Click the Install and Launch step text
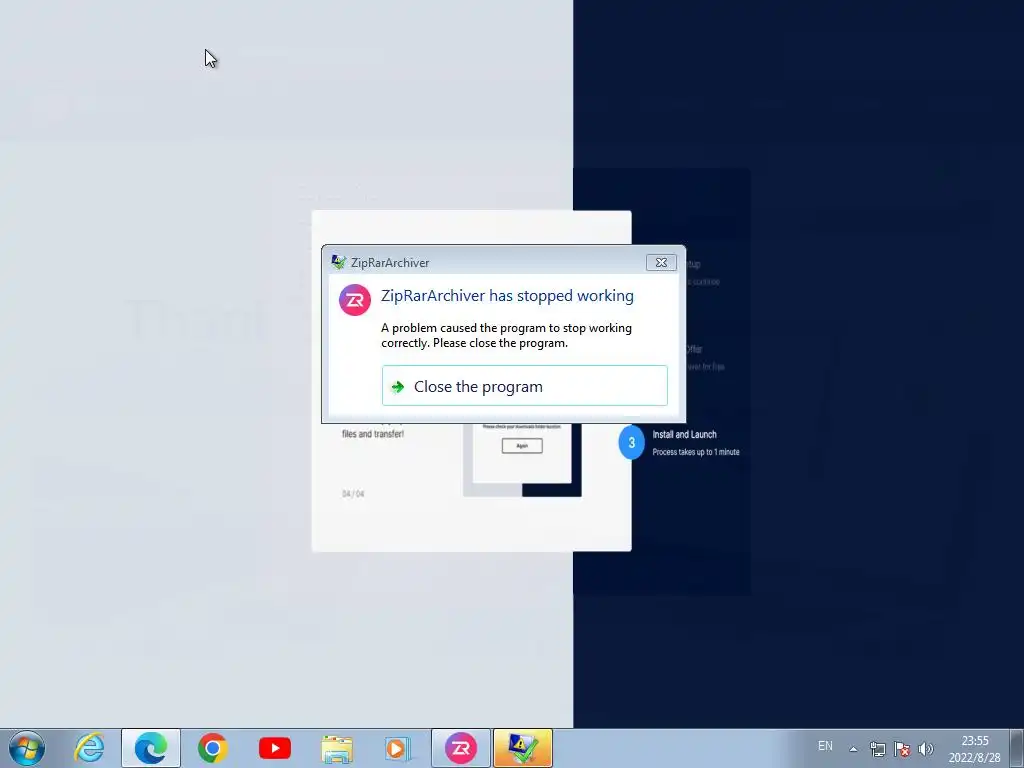 684,434
